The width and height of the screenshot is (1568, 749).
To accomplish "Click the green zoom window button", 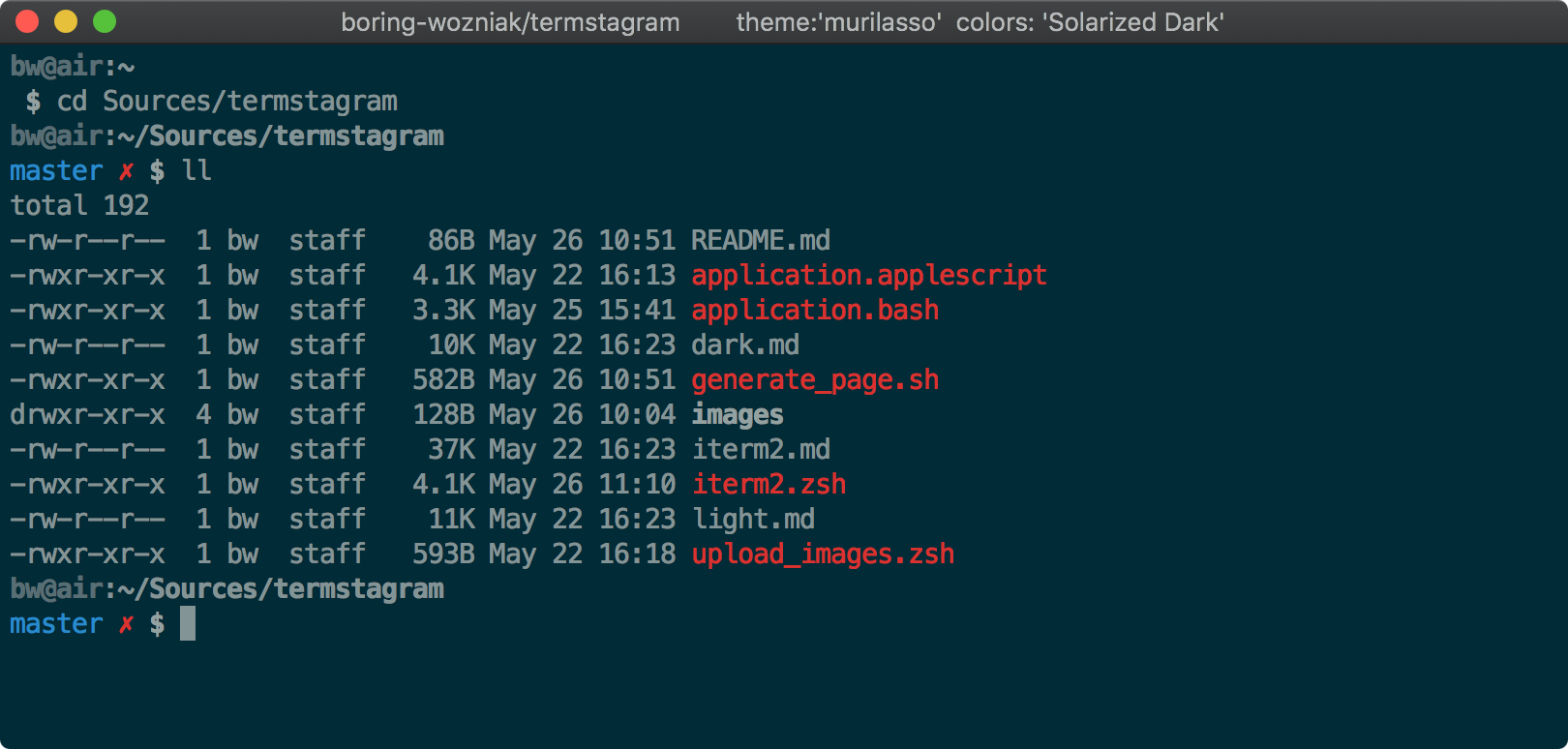I will click(105, 21).
